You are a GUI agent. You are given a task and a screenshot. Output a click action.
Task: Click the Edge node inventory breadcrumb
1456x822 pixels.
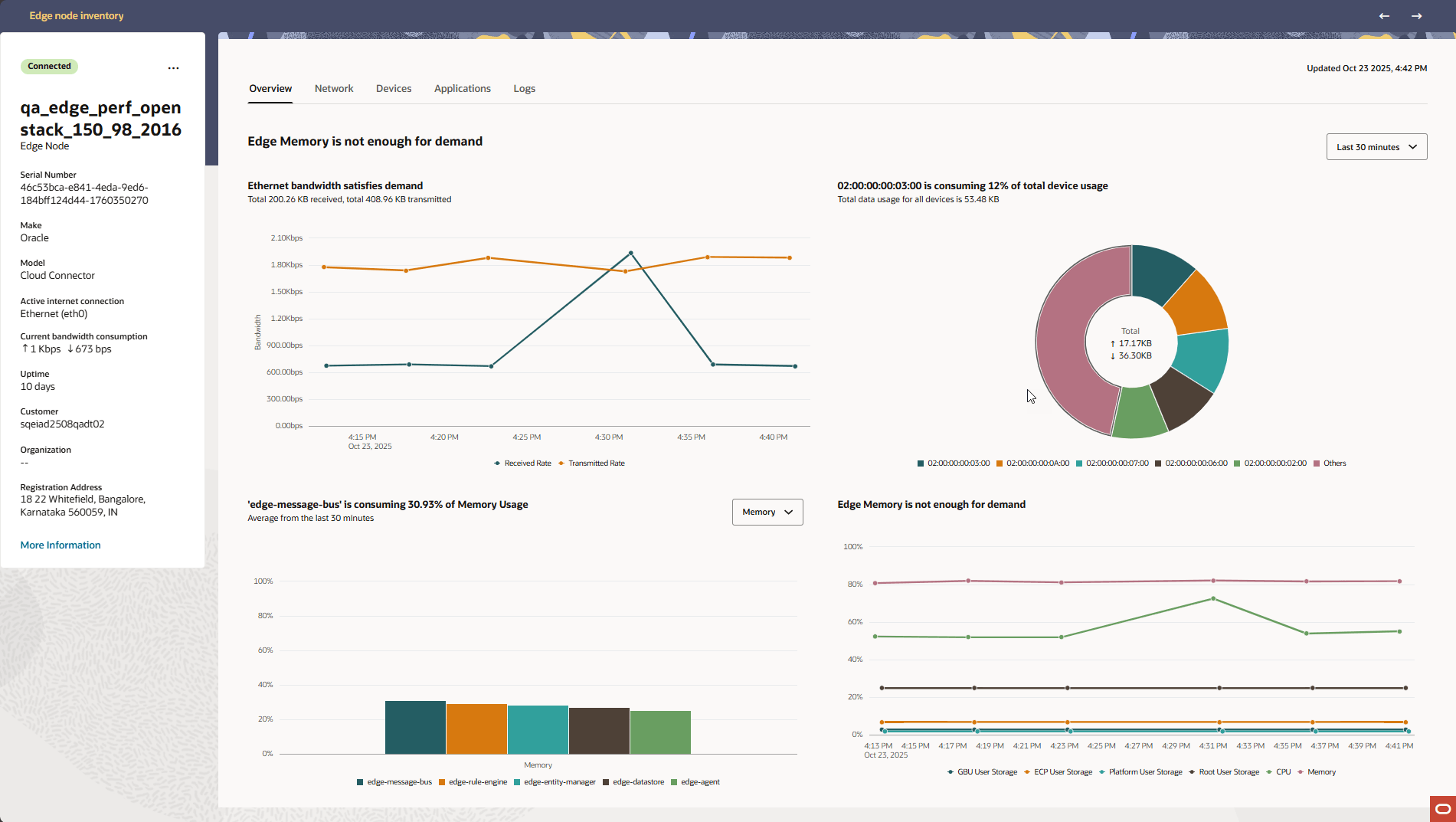76,15
